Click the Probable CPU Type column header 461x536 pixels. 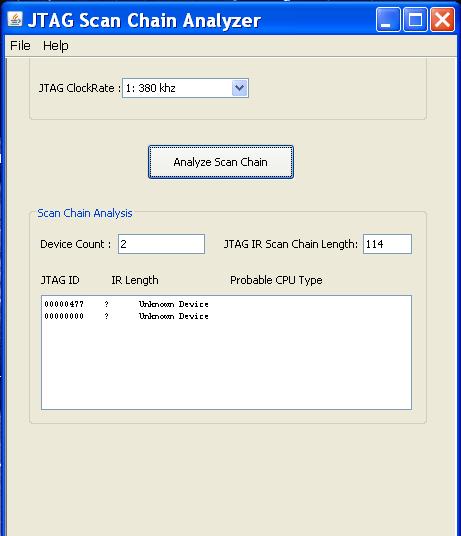point(276,280)
